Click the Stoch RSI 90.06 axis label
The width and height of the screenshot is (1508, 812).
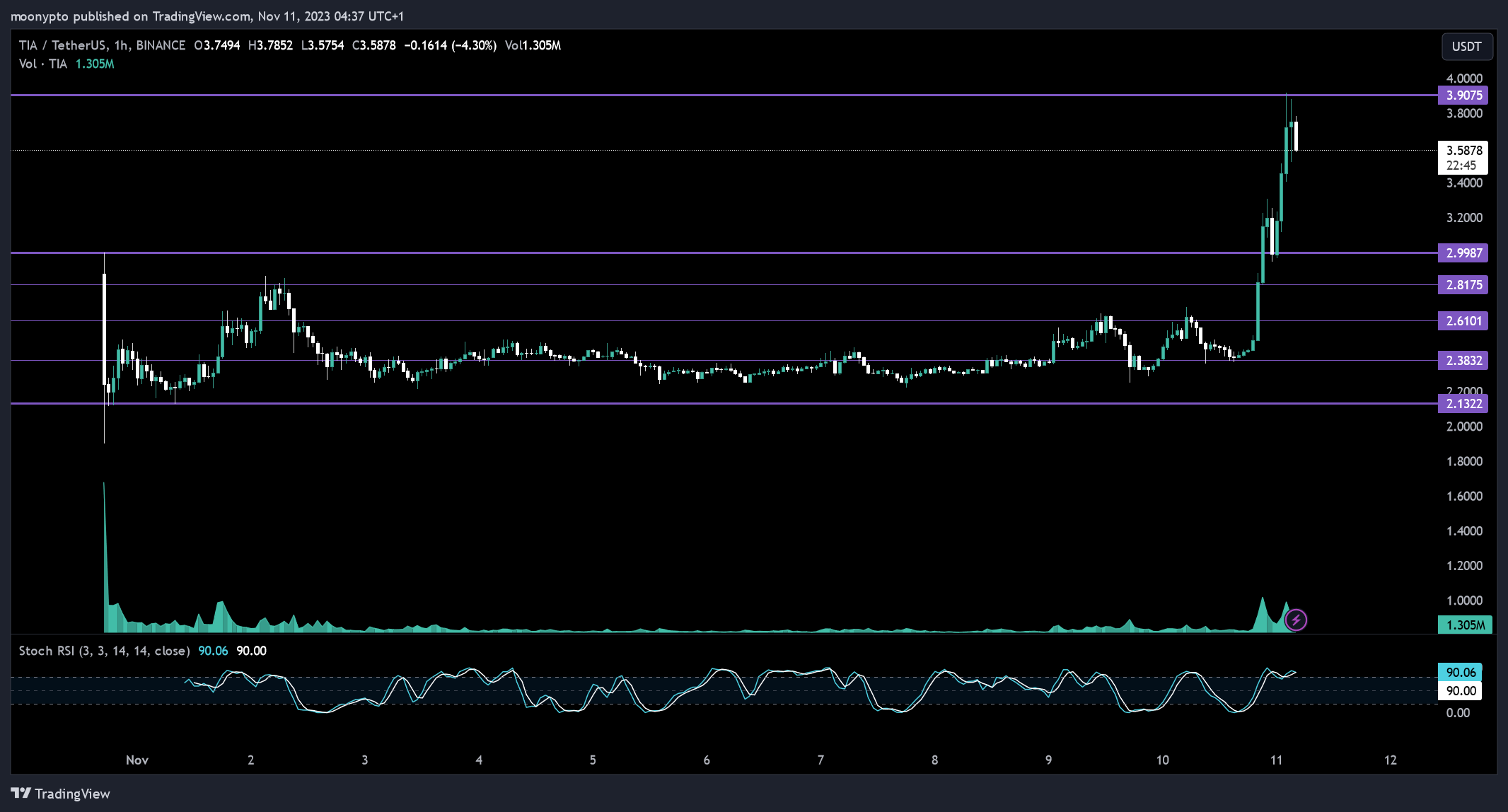point(1460,672)
